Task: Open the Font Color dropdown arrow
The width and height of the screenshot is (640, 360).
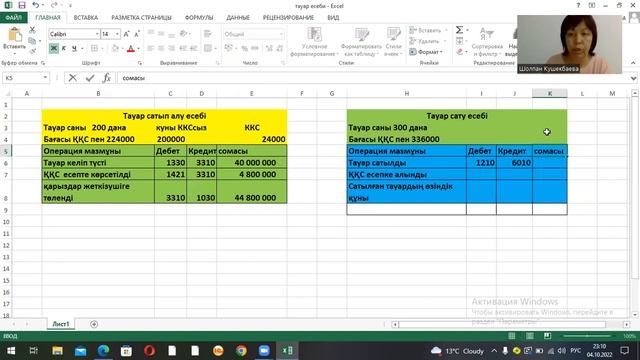Action: coord(138,49)
